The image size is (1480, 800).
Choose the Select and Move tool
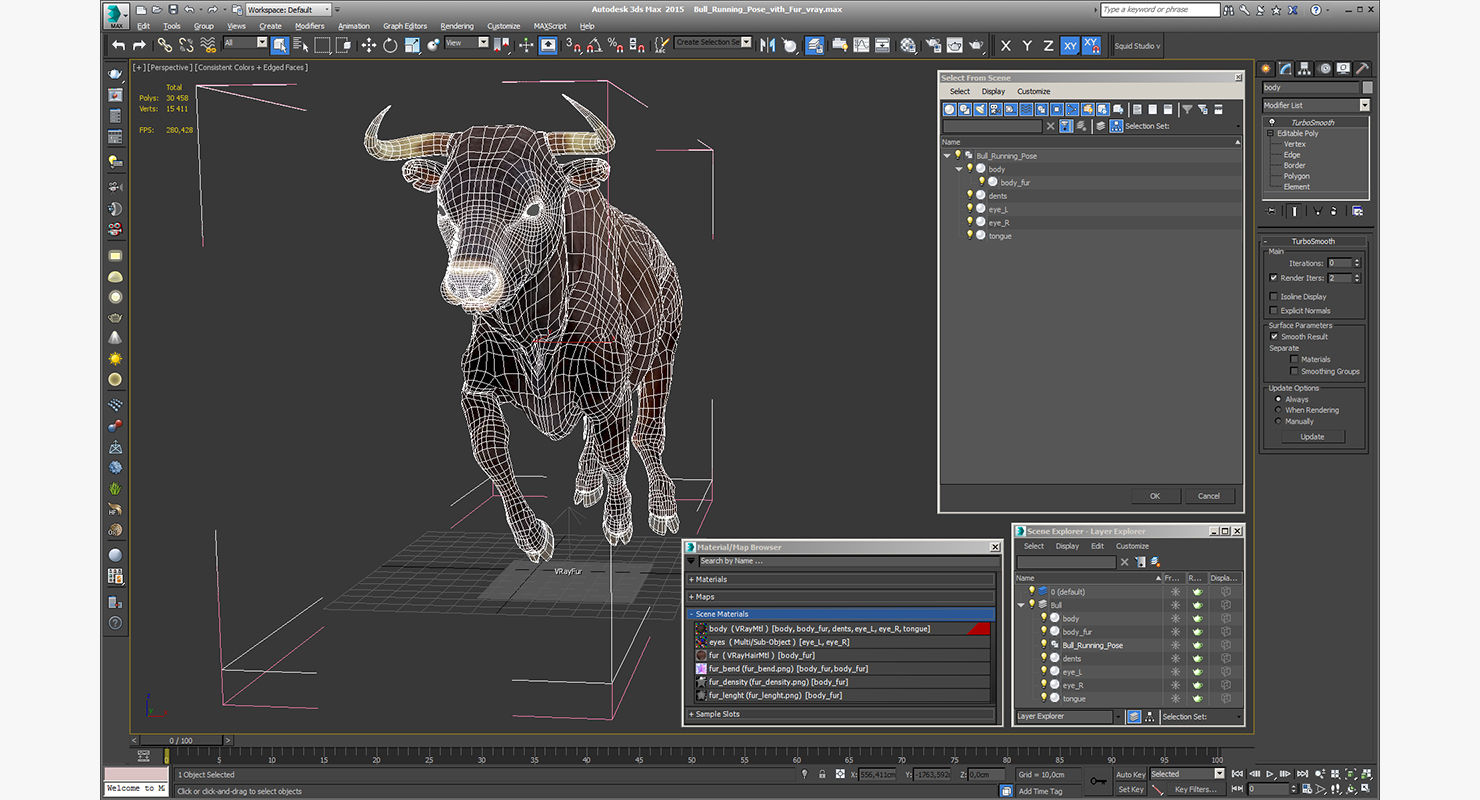[368, 45]
